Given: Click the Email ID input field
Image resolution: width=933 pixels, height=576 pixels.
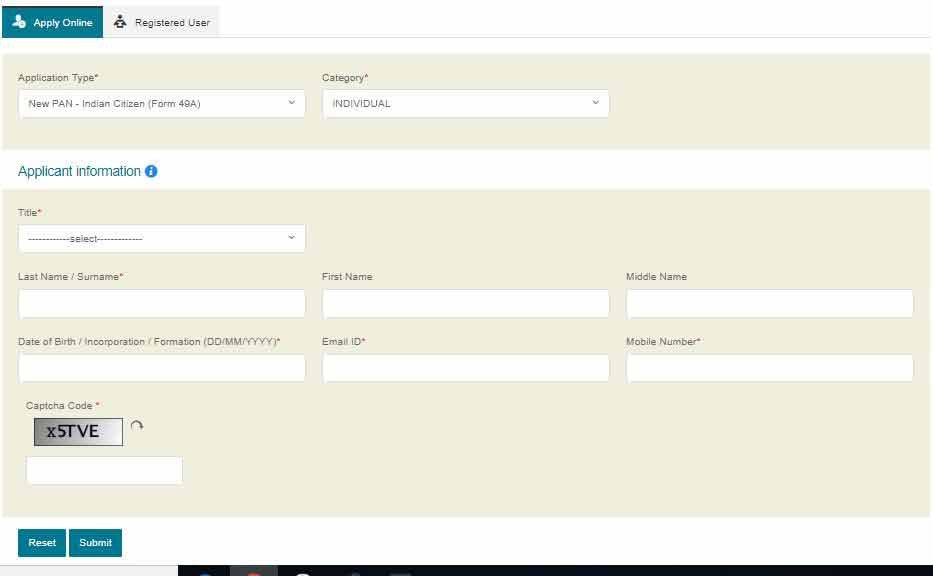Looking at the screenshot, I should point(466,368).
